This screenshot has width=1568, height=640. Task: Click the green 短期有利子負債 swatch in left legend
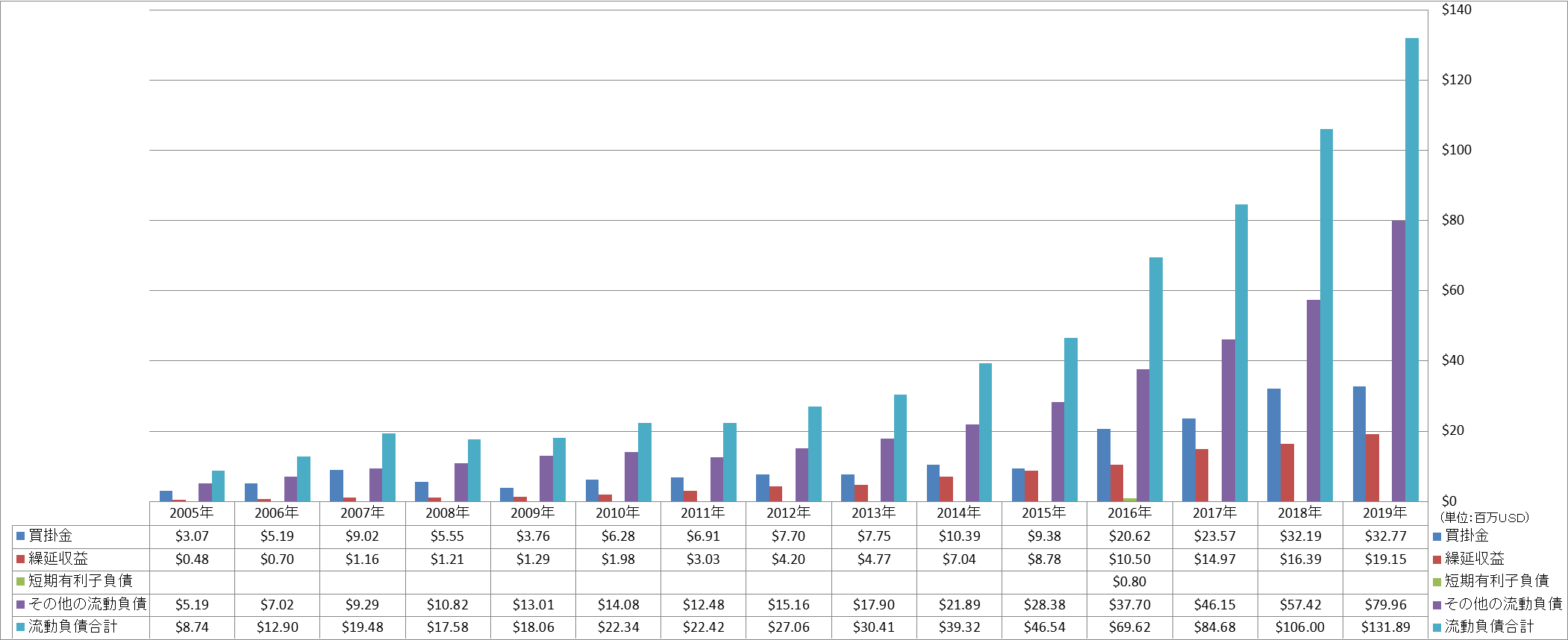[21, 582]
